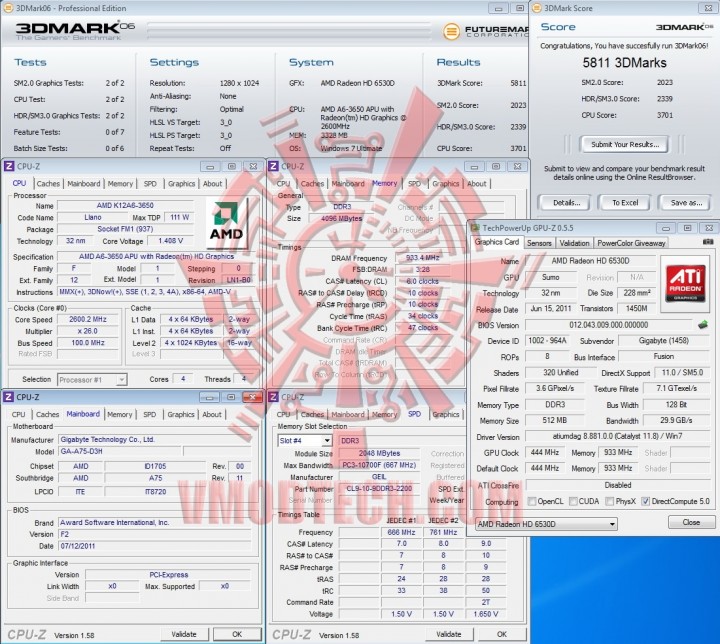
Task: Open the PowerColor Giveaway tab in GPU-Z
Action: [631, 243]
